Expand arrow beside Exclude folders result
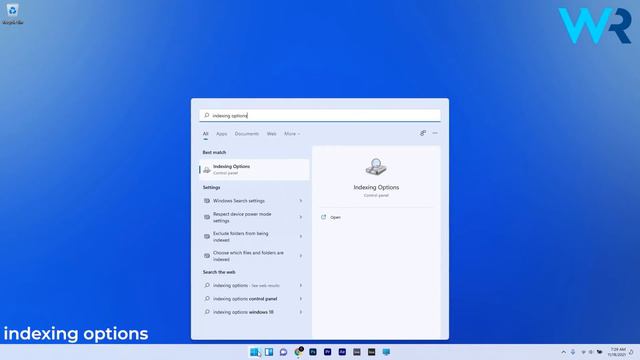Screen dimensions: 640x360 (301, 236)
